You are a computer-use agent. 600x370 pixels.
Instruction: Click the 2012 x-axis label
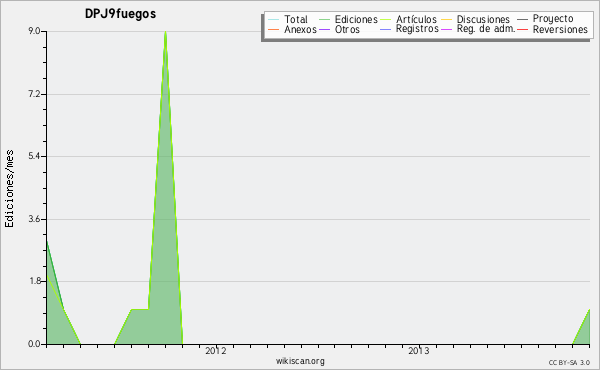click(216, 351)
